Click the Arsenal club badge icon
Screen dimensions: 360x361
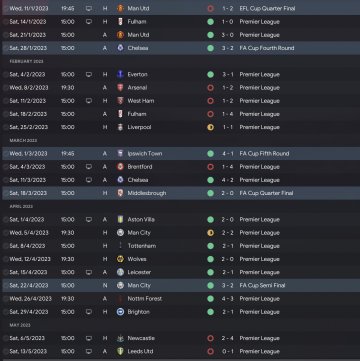pyautogui.click(x=120, y=88)
